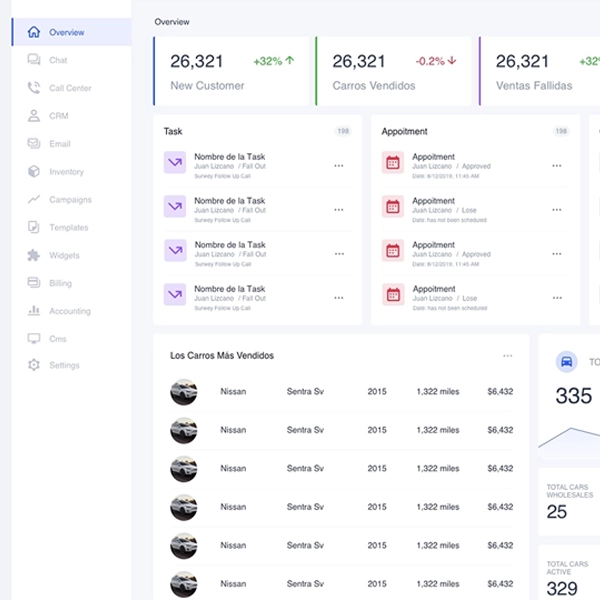
Task: Select Total Cars Wholesales card showing 25
Action: point(570,502)
